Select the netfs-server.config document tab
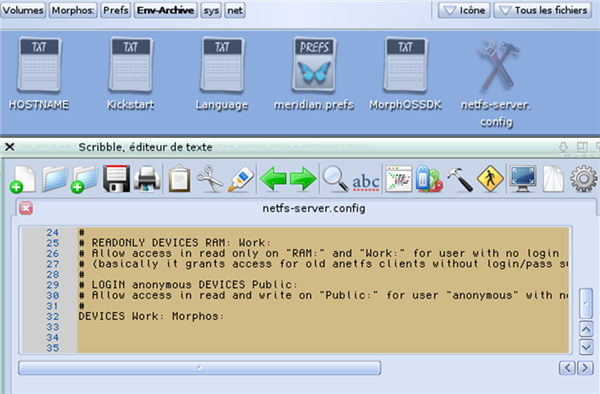 [x=313, y=208]
